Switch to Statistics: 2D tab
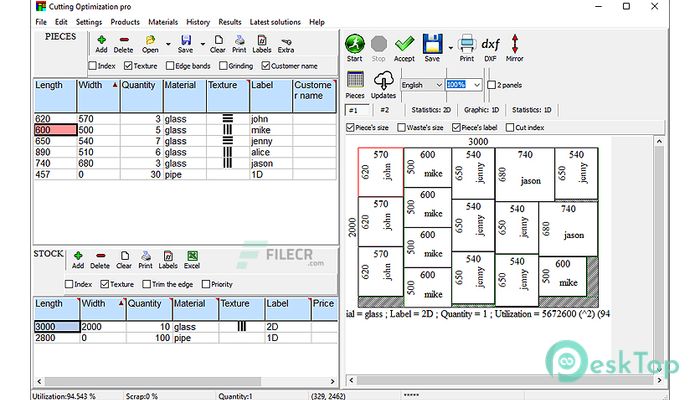The height and width of the screenshot is (400, 700). 431,110
